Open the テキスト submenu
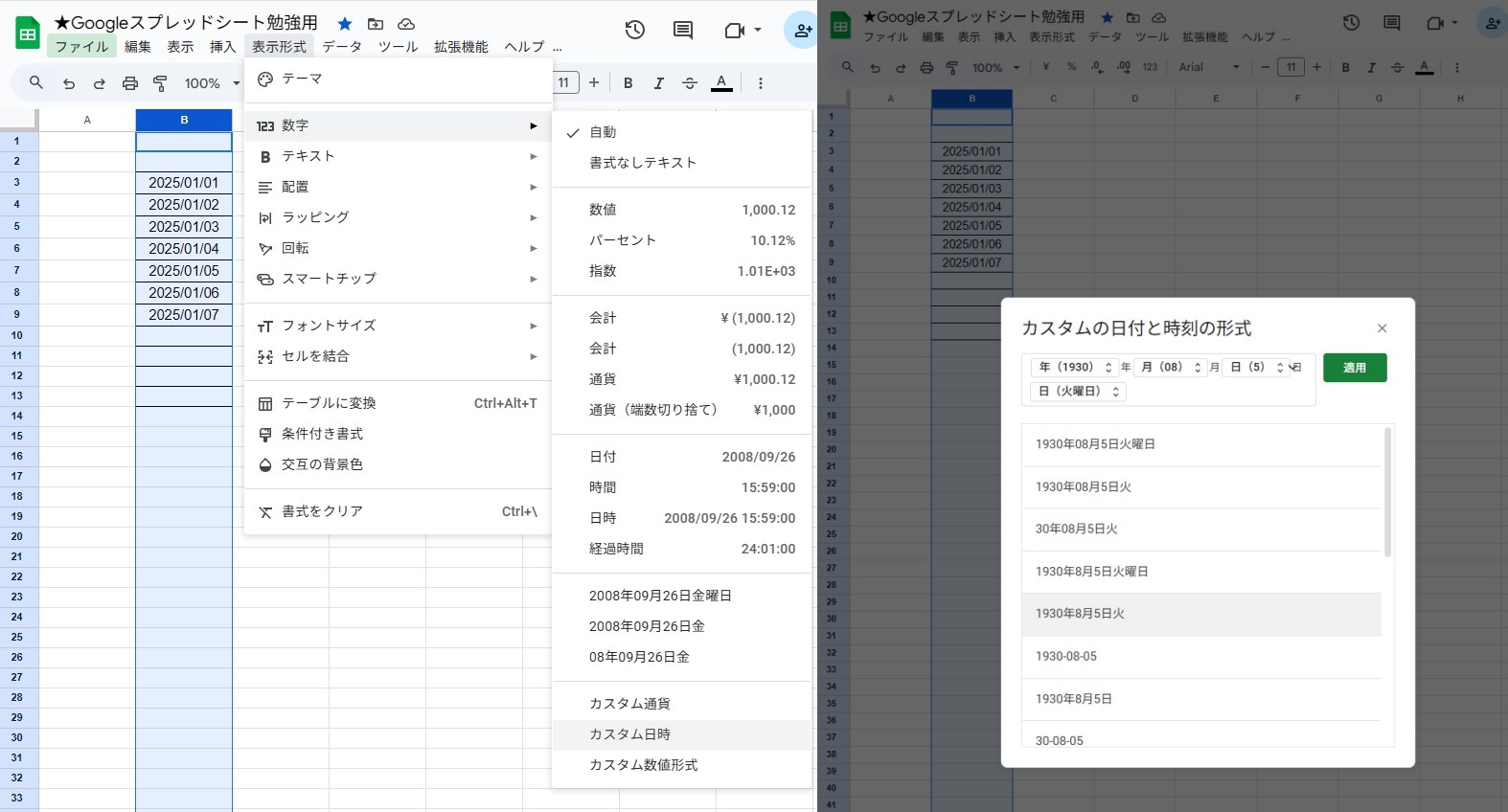This screenshot has width=1508, height=812. (308, 156)
